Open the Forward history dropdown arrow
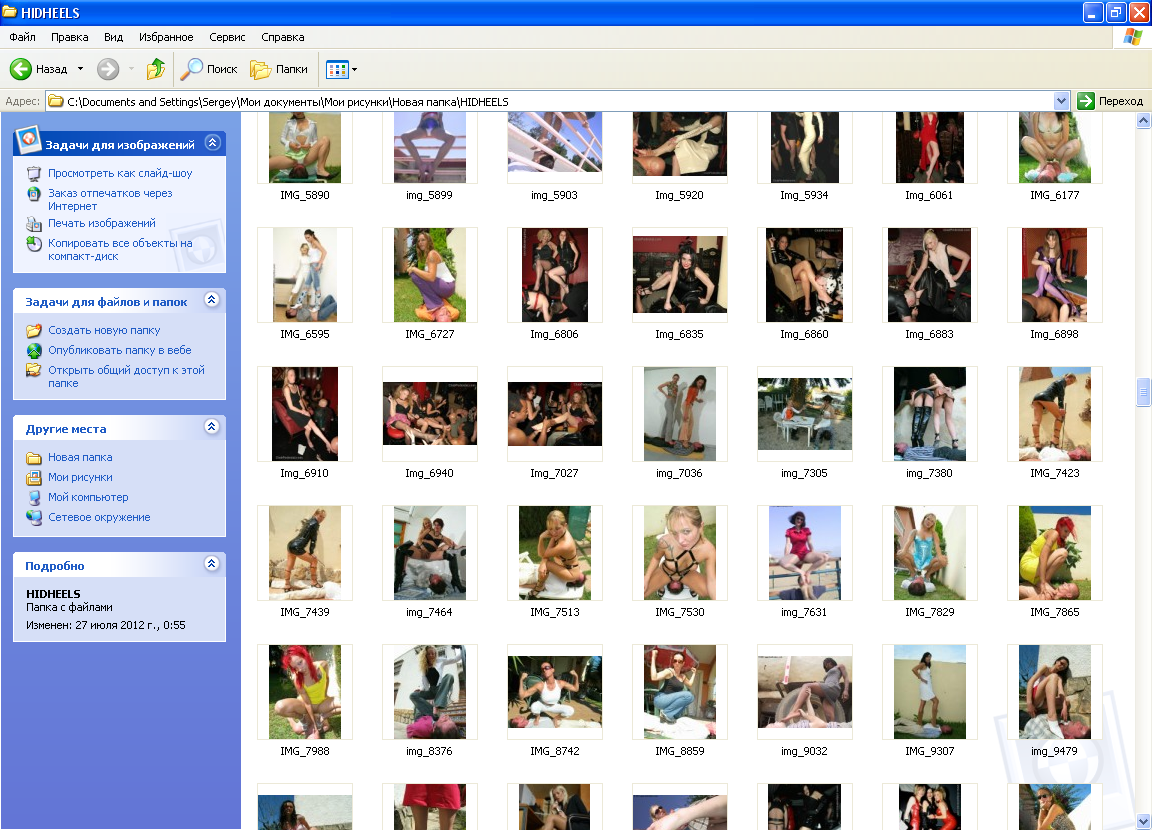Viewport: 1152px width, 830px height. [132, 69]
